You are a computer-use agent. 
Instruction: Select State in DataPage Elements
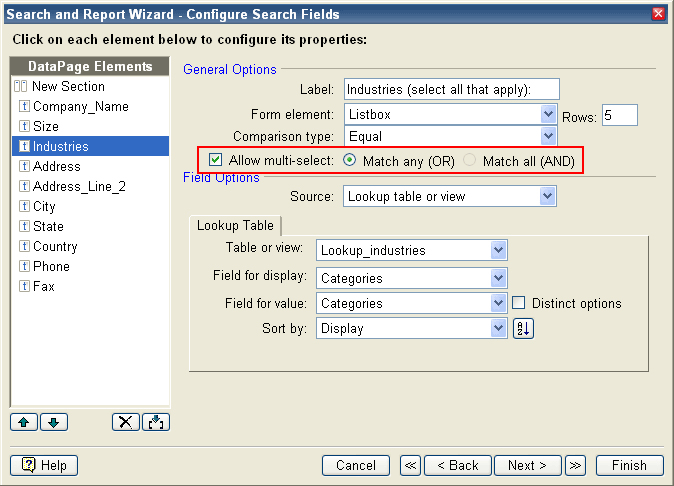point(90,226)
